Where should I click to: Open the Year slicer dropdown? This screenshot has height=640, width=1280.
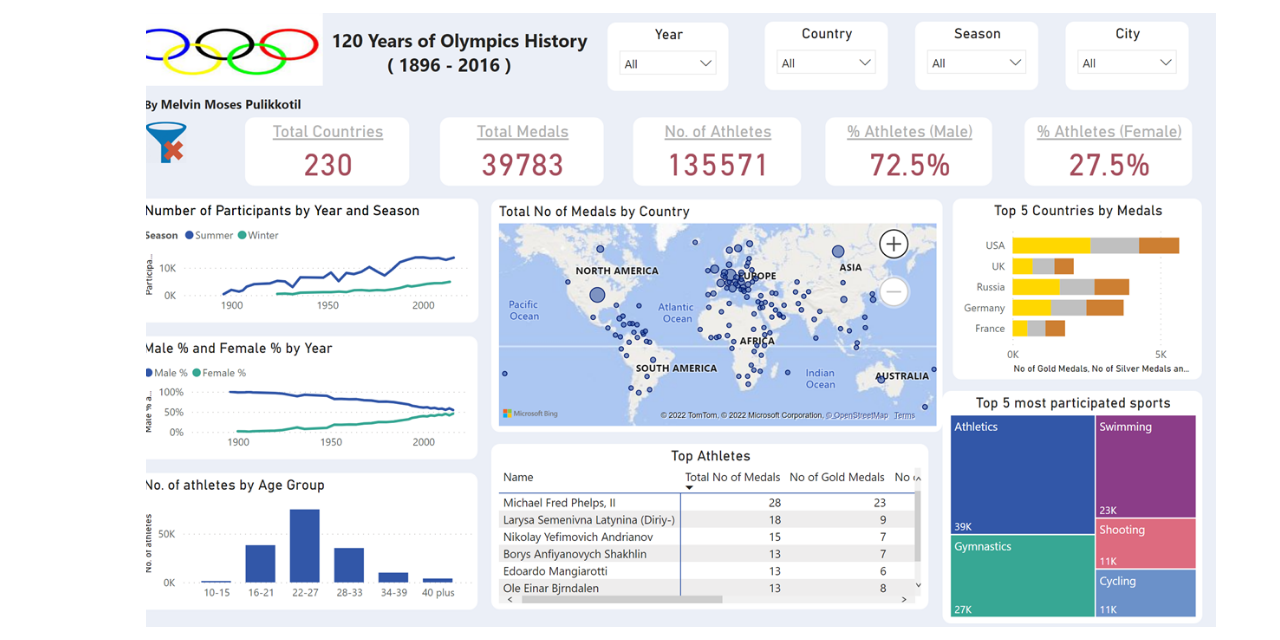pyautogui.click(x=706, y=61)
